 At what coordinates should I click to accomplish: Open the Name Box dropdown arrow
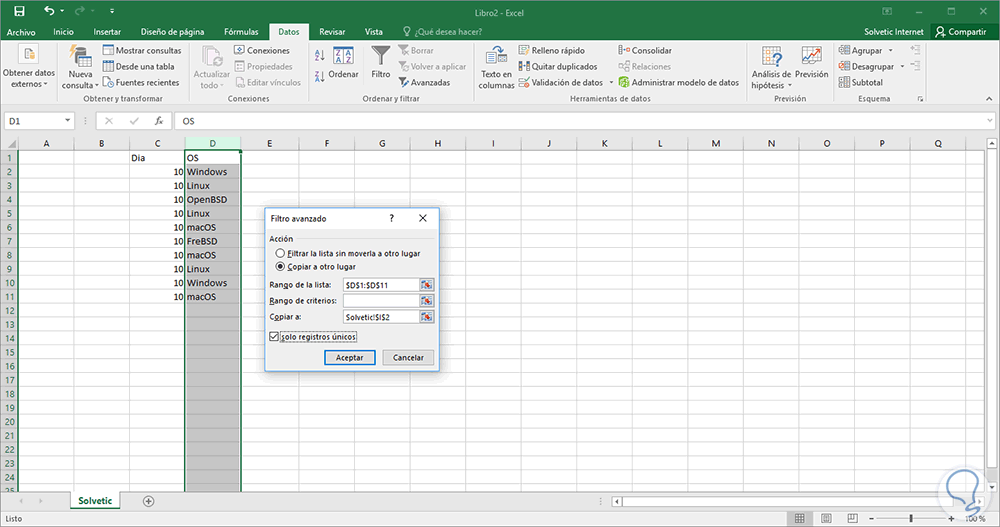click(68, 121)
